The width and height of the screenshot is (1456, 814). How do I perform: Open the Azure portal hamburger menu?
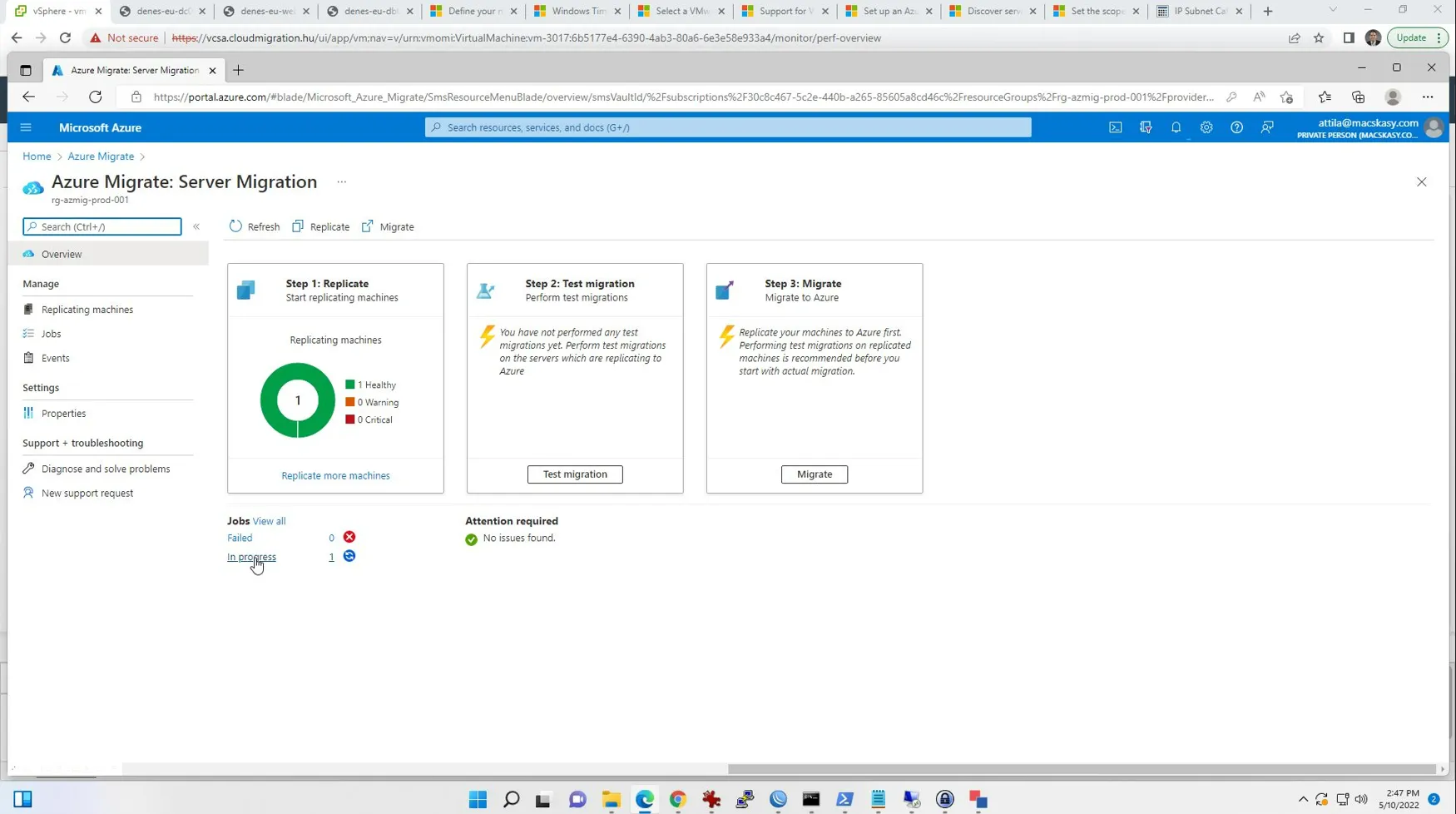pos(26,127)
